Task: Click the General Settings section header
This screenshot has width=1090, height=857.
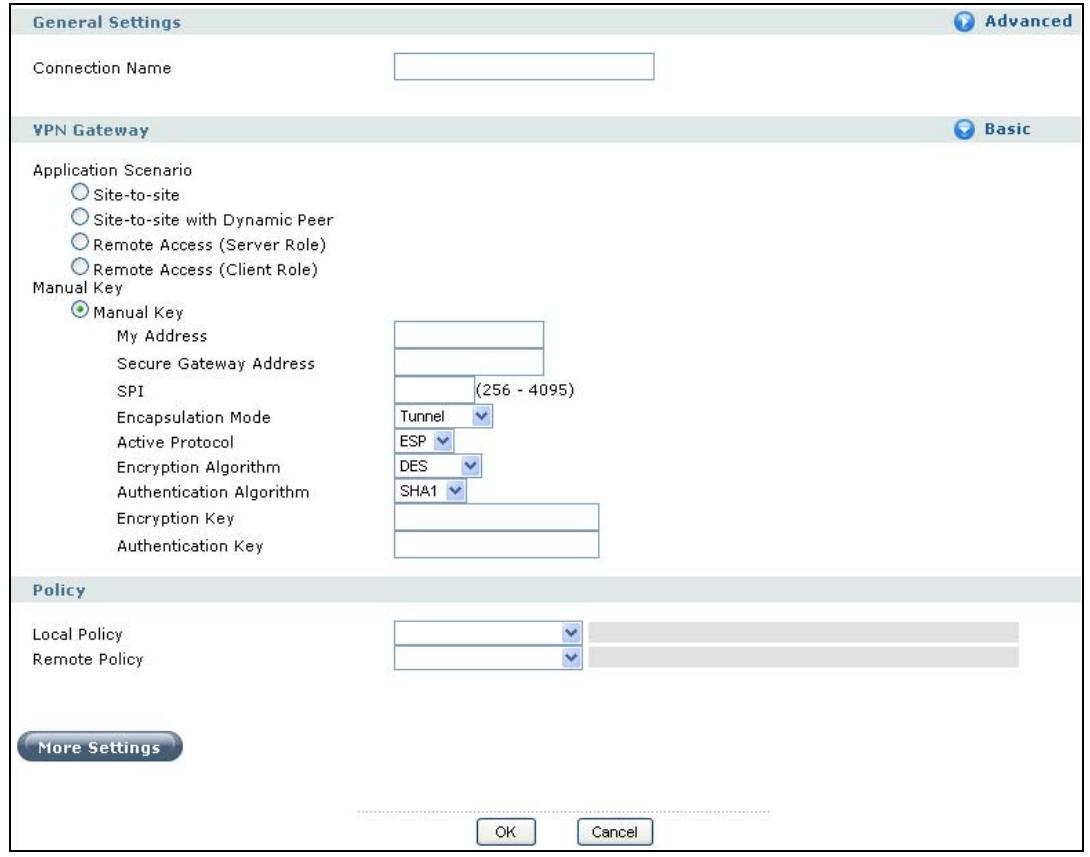Action: [106, 22]
